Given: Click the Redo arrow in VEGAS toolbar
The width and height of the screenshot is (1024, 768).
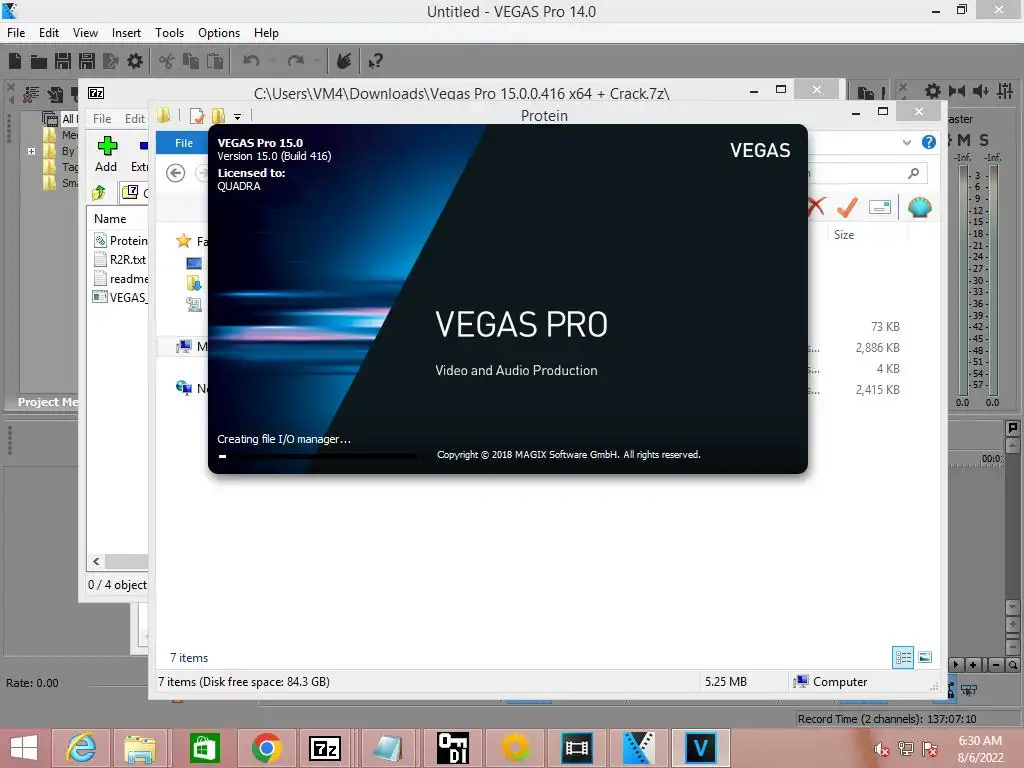Looking at the screenshot, I should 296,61.
